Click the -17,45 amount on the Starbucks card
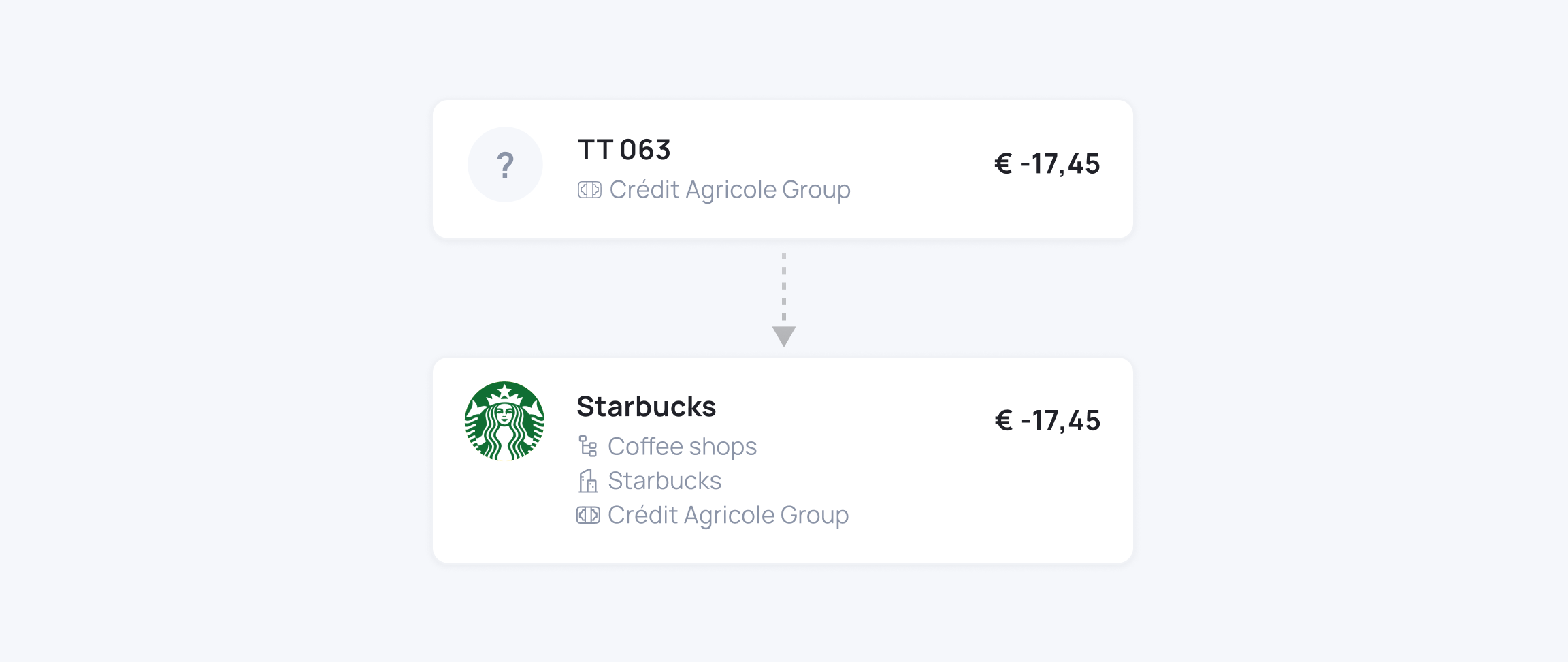The image size is (1568, 662). [1060, 421]
